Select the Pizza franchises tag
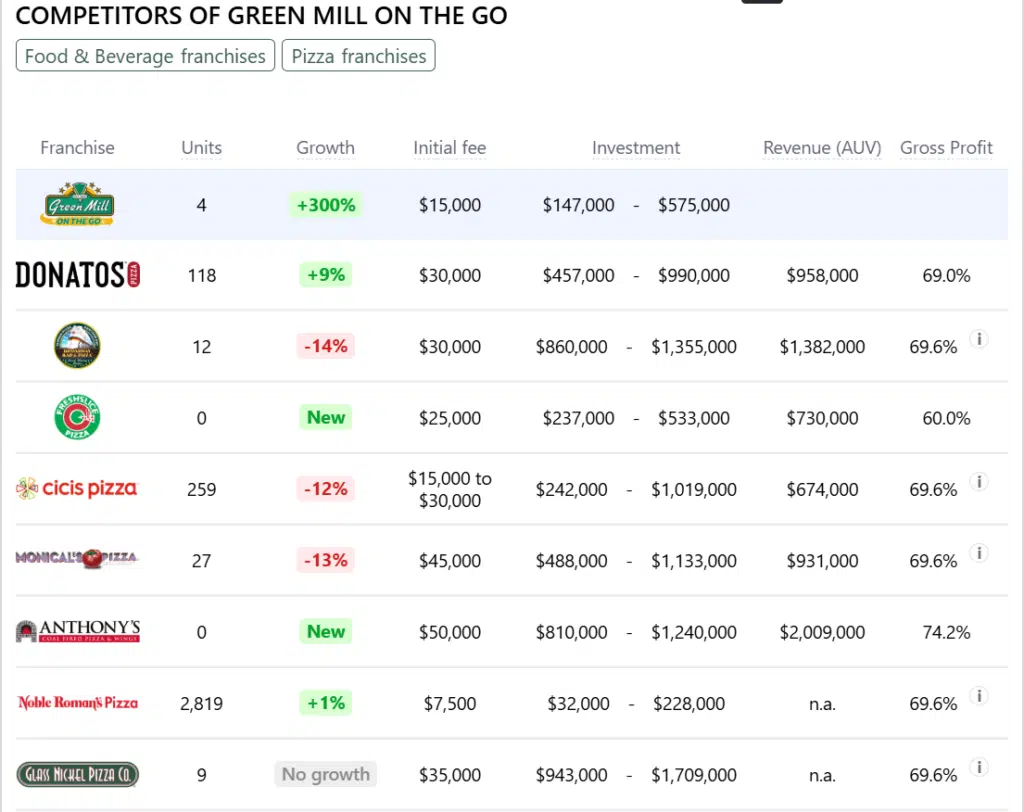Screen dimensions: 1024x812 coord(359,56)
